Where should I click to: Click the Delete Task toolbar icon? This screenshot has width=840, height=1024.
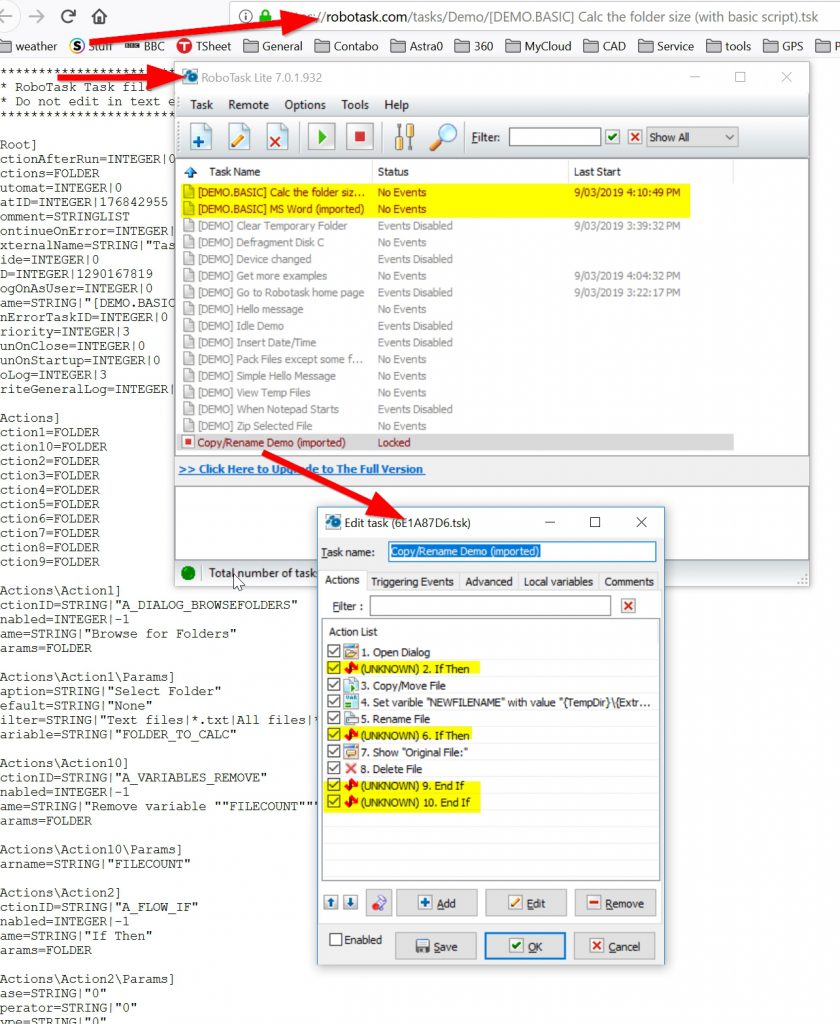coord(275,137)
